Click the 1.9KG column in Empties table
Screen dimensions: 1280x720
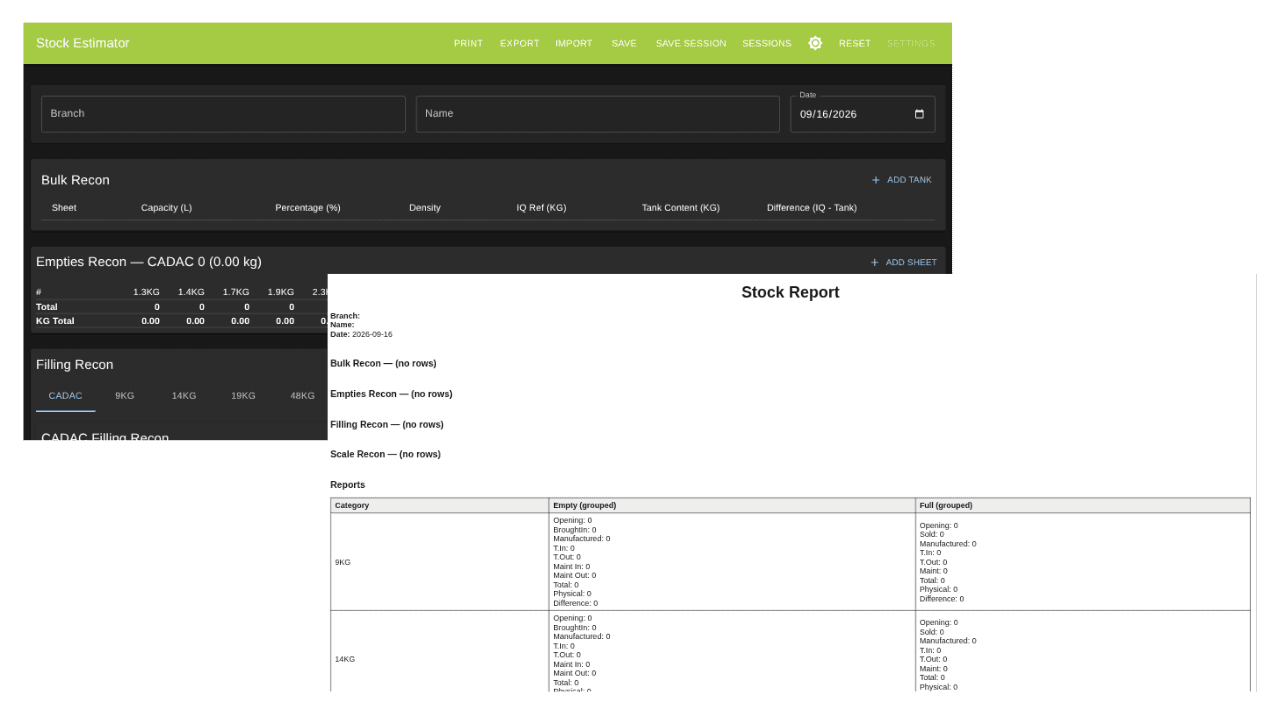coord(281,292)
